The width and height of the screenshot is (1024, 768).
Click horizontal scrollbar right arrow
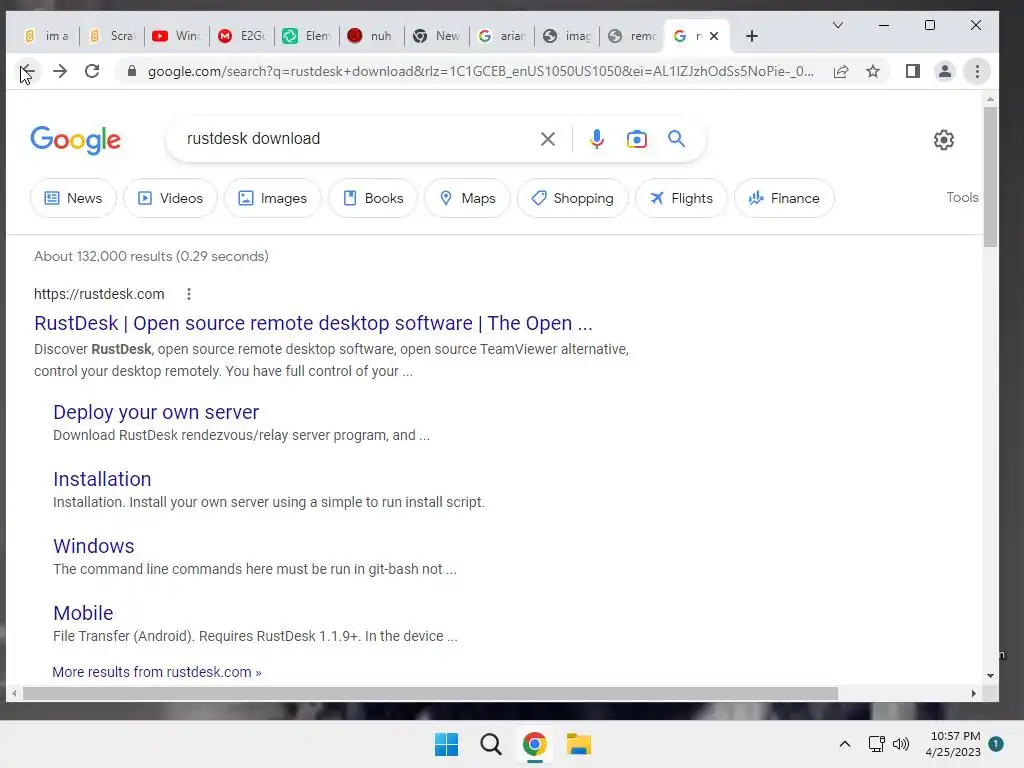point(973,694)
